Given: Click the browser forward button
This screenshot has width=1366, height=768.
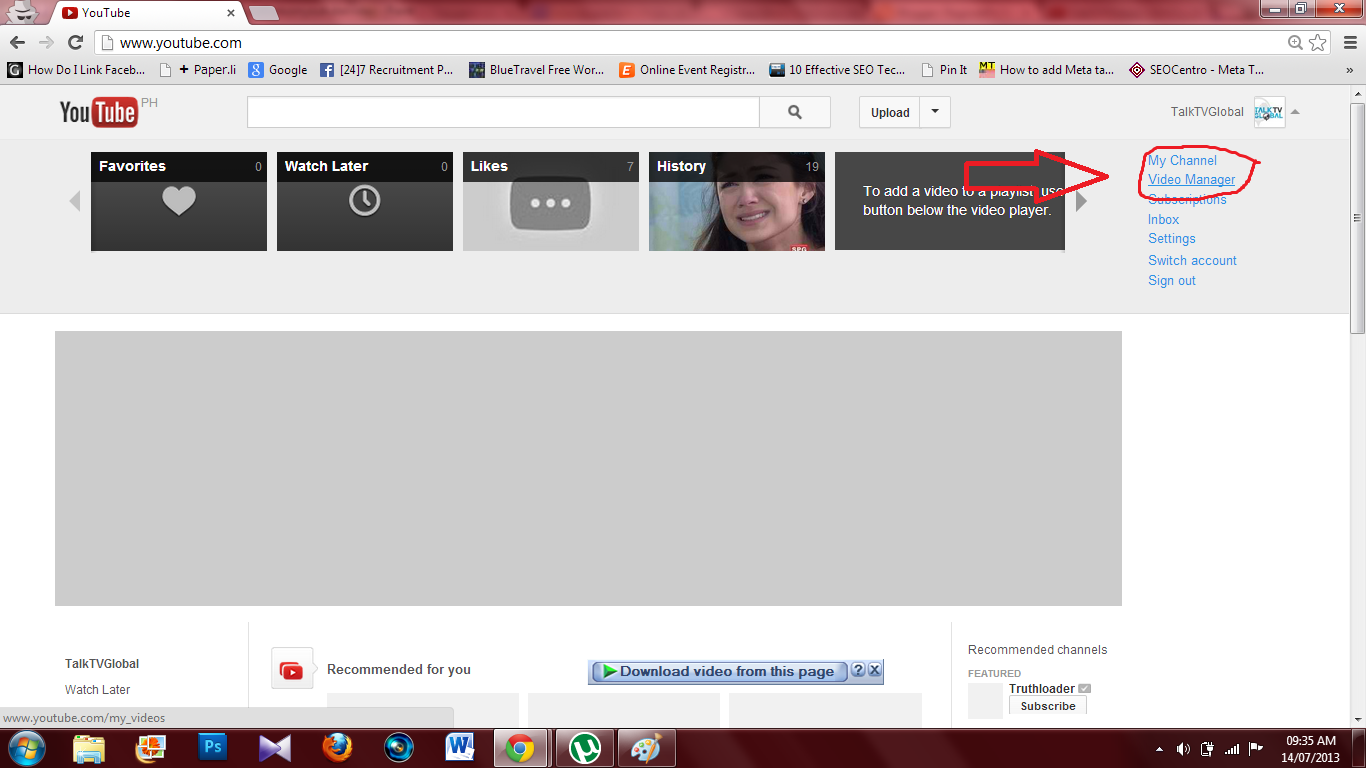Looking at the screenshot, I should (46, 42).
